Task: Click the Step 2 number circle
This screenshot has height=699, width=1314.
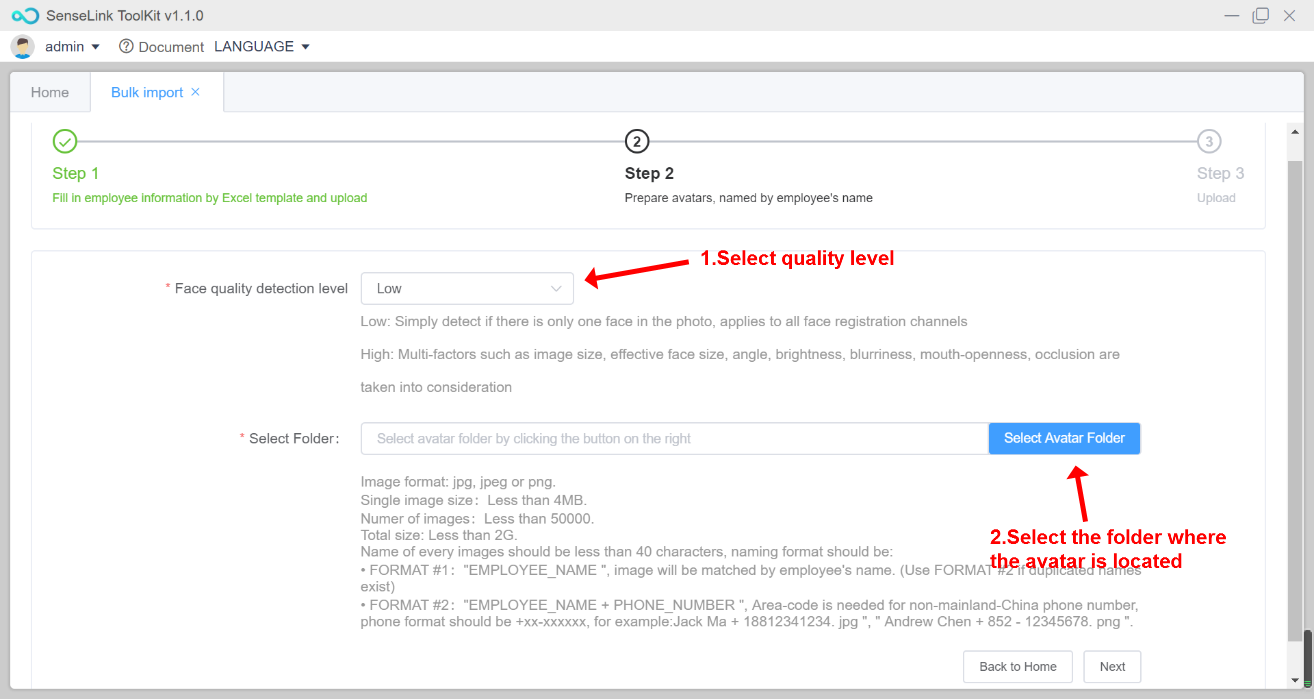Action: tap(637, 141)
